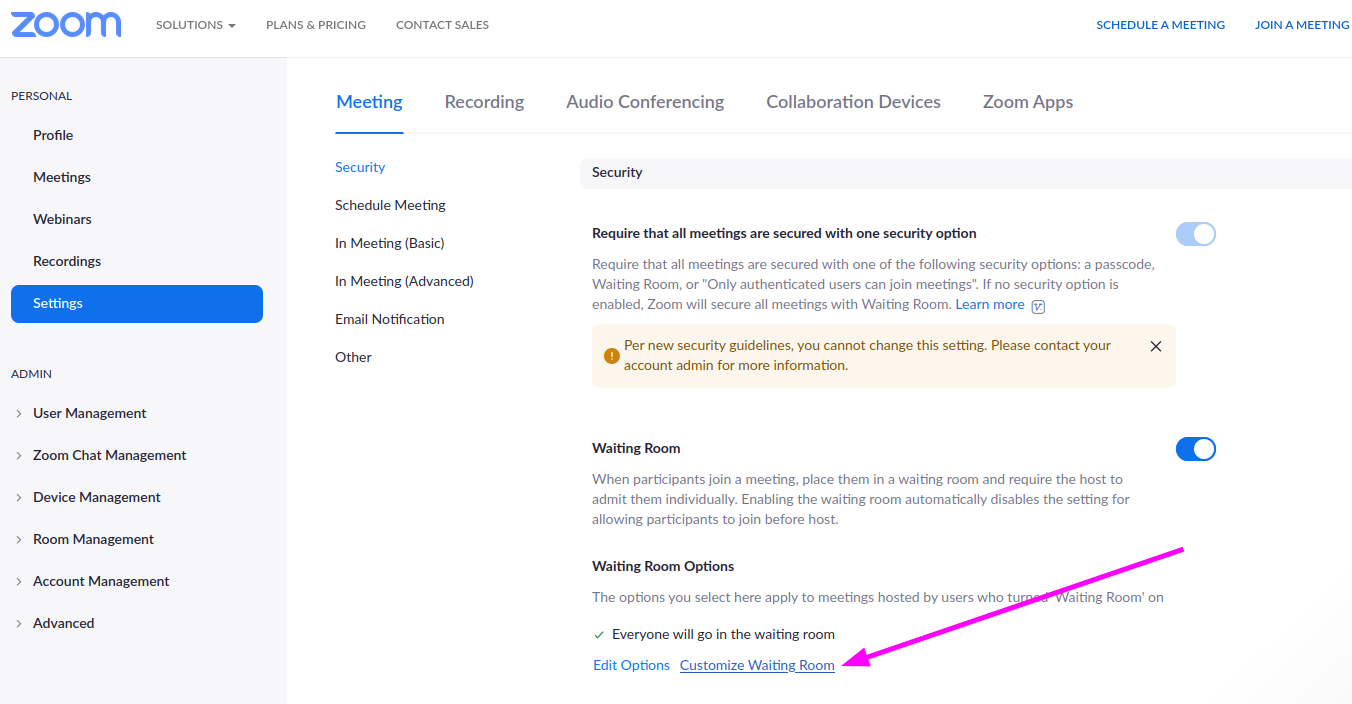This screenshot has width=1352, height=704.
Task: Click the ADMIN sidebar heading
Action: pos(31,374)
